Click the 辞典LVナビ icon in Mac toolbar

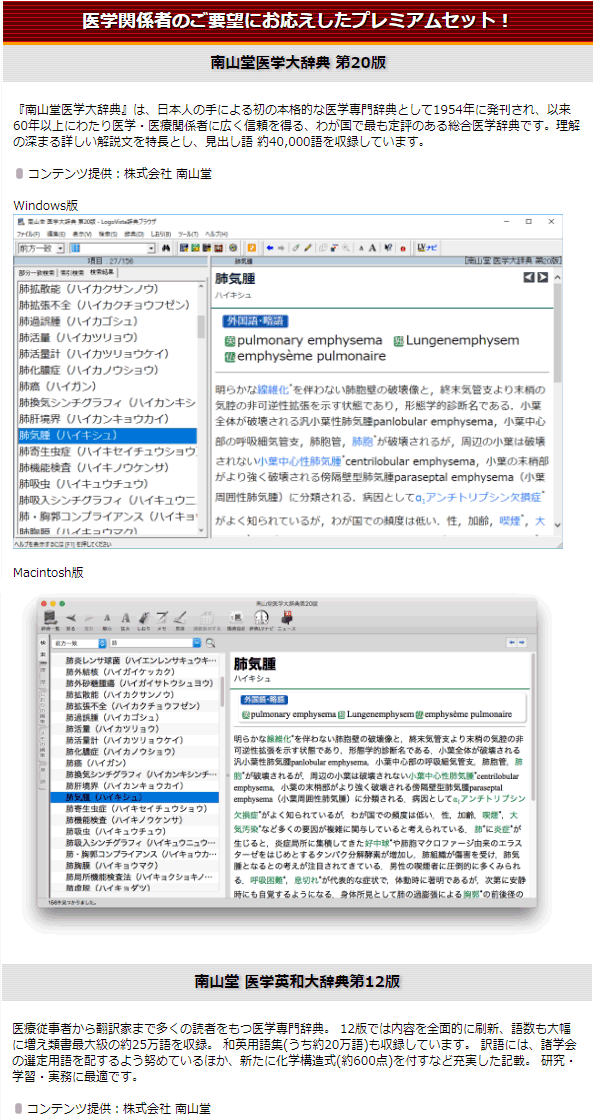tap(261, 619)
